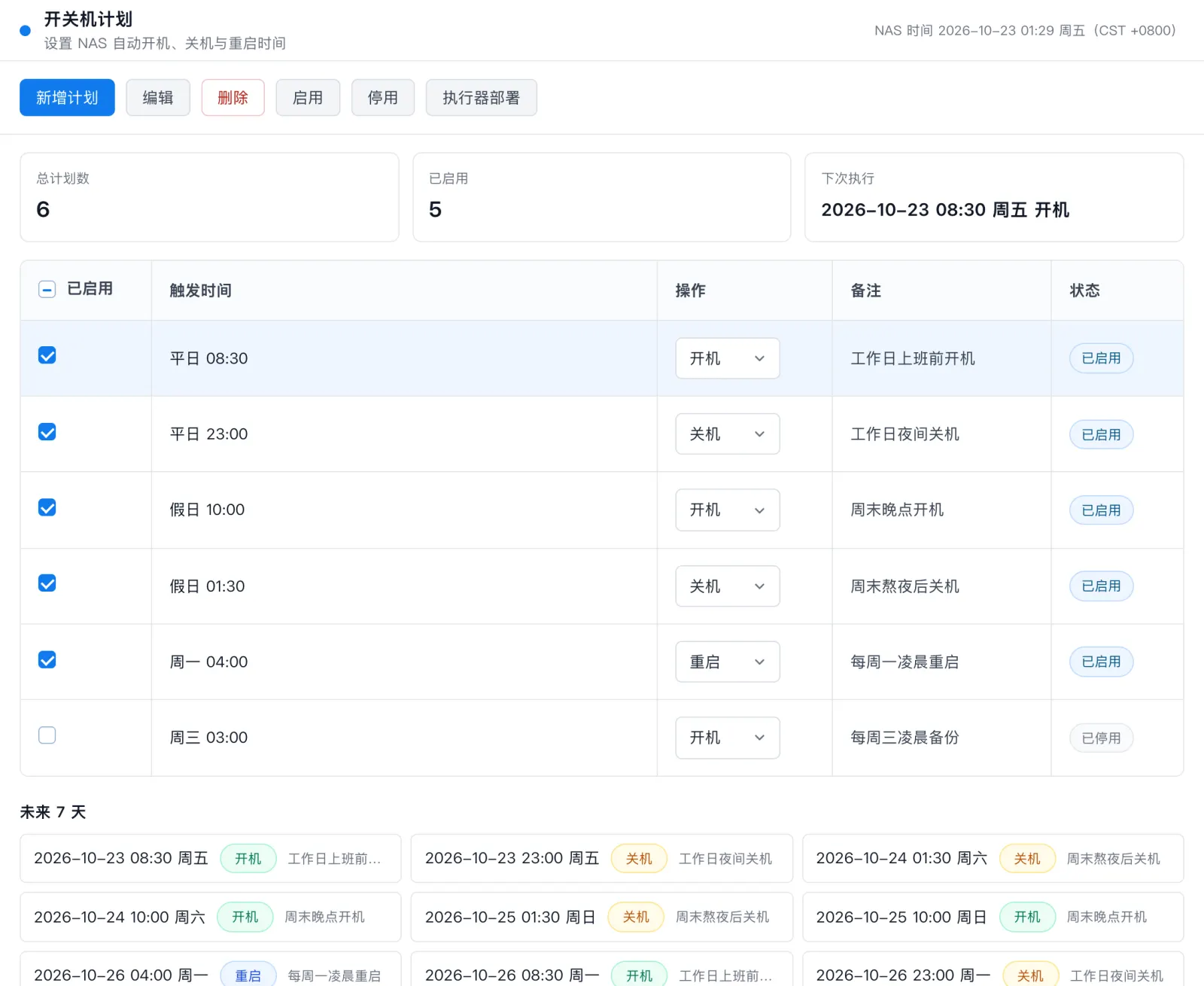The width and height of the screenshot is (1204, 986).
Task: Click the 已启用 badge in the 每周一凌晨重启 row
Action: [x=1102, y=662]
